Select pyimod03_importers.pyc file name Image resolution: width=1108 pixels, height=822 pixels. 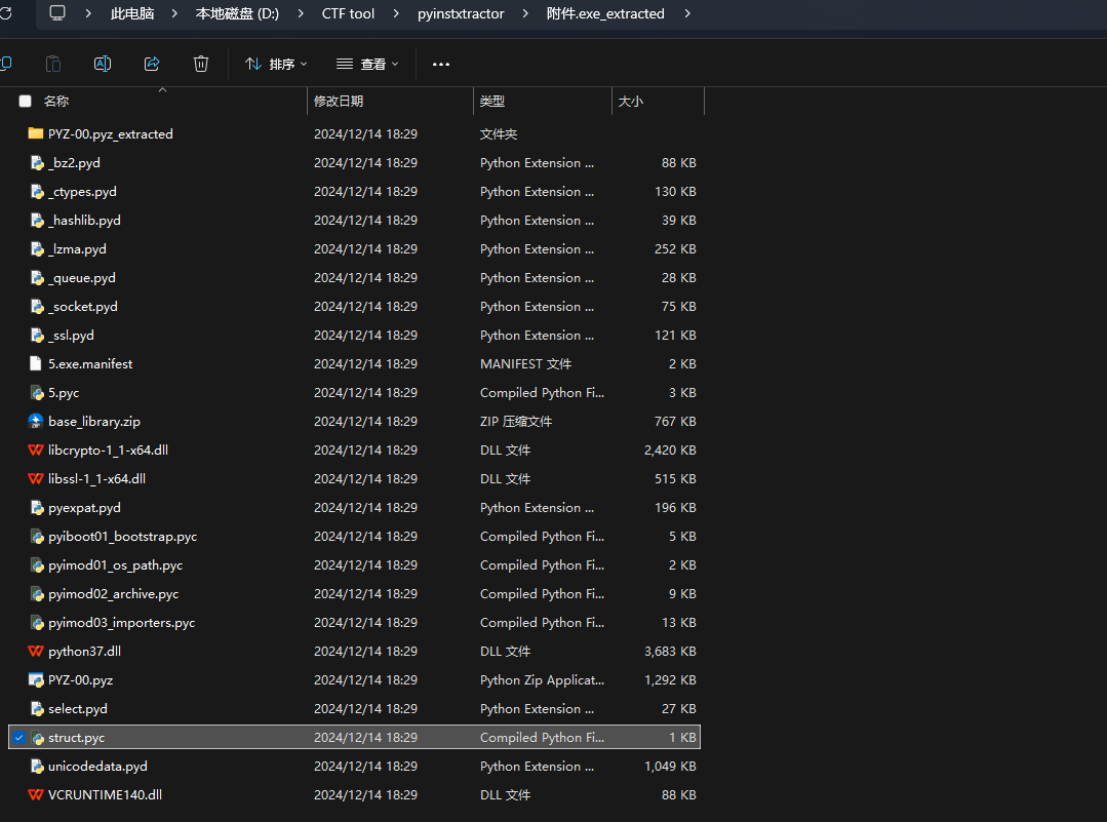point(122,623)
